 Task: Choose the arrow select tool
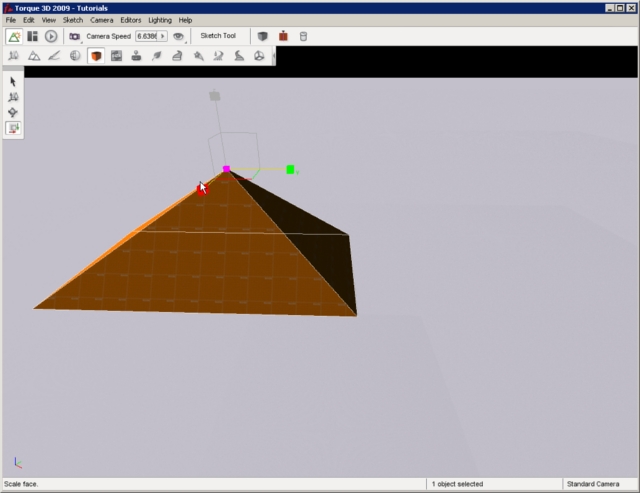click(x=13, y=82)
